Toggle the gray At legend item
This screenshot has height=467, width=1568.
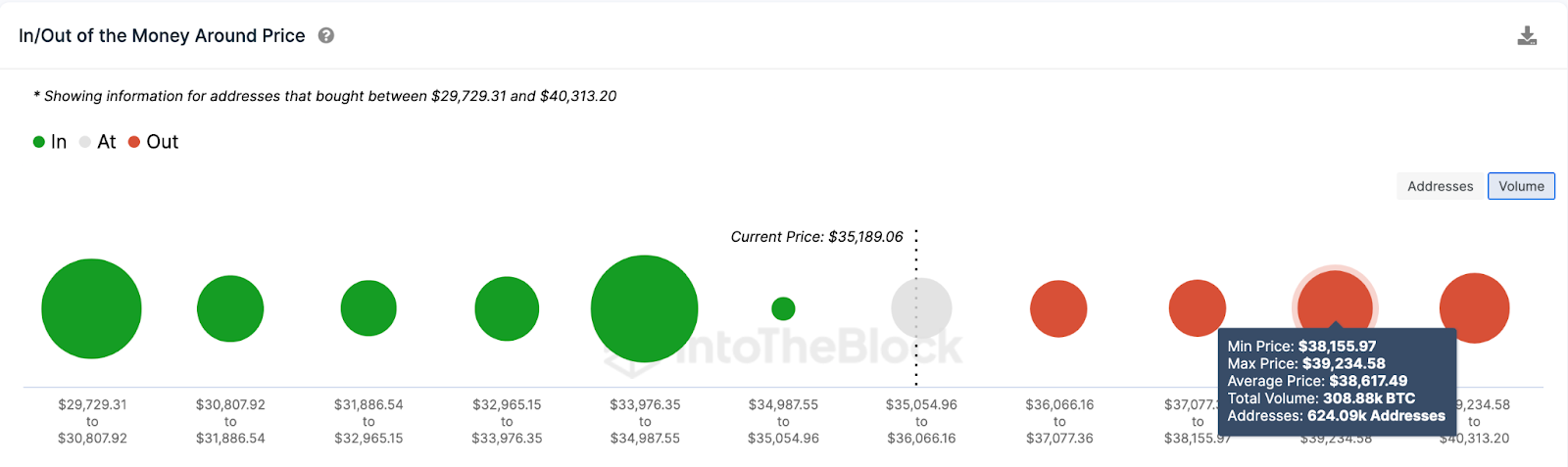click(x=98, y=142)
